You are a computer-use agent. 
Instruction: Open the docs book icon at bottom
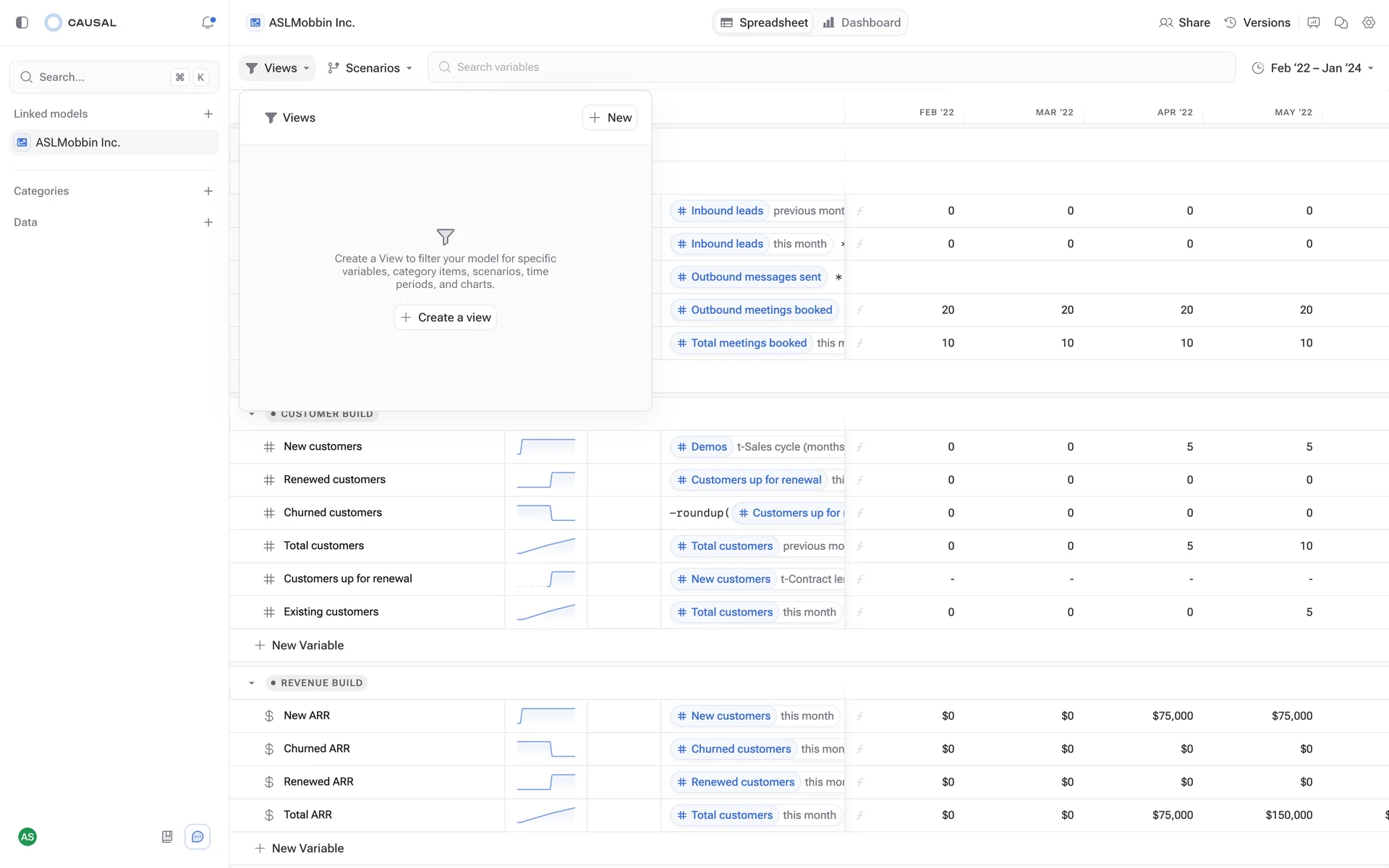167,837
